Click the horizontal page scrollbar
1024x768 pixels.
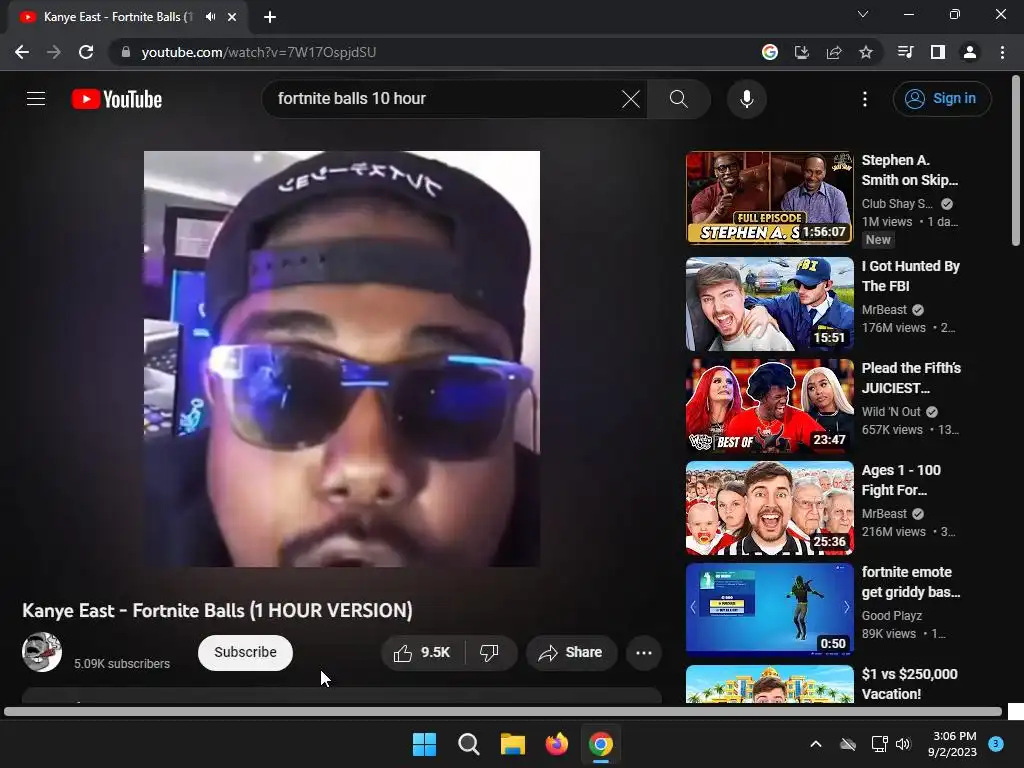pos(503,712)
